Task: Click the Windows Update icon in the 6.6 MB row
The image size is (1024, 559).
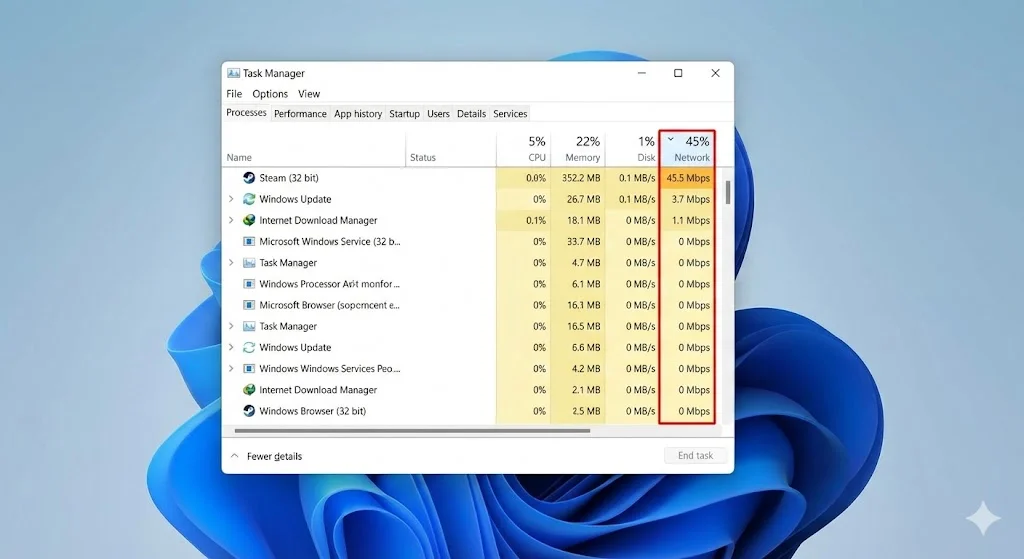Action: [x=249, y=347]
